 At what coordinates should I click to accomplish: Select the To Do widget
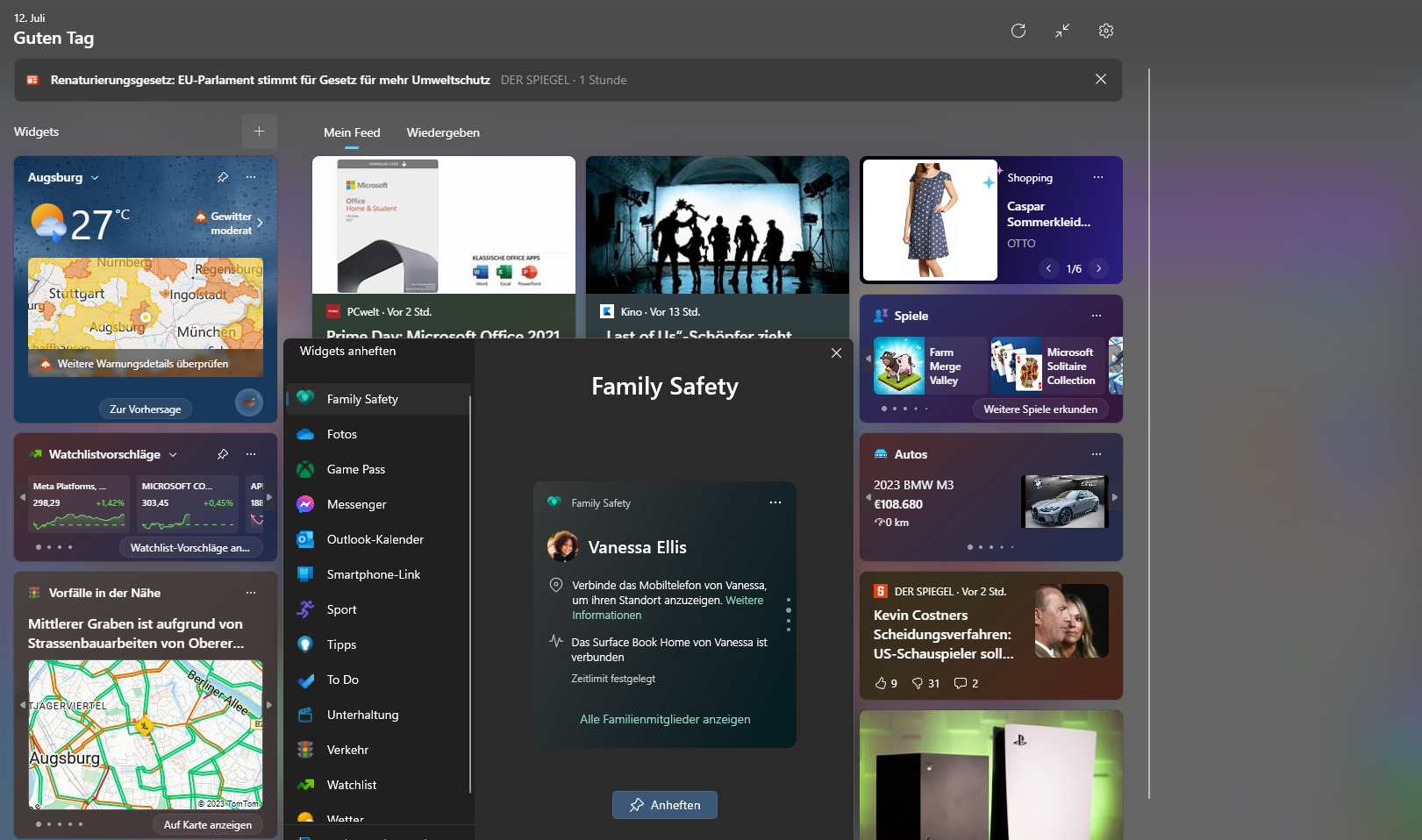[344, 680]
